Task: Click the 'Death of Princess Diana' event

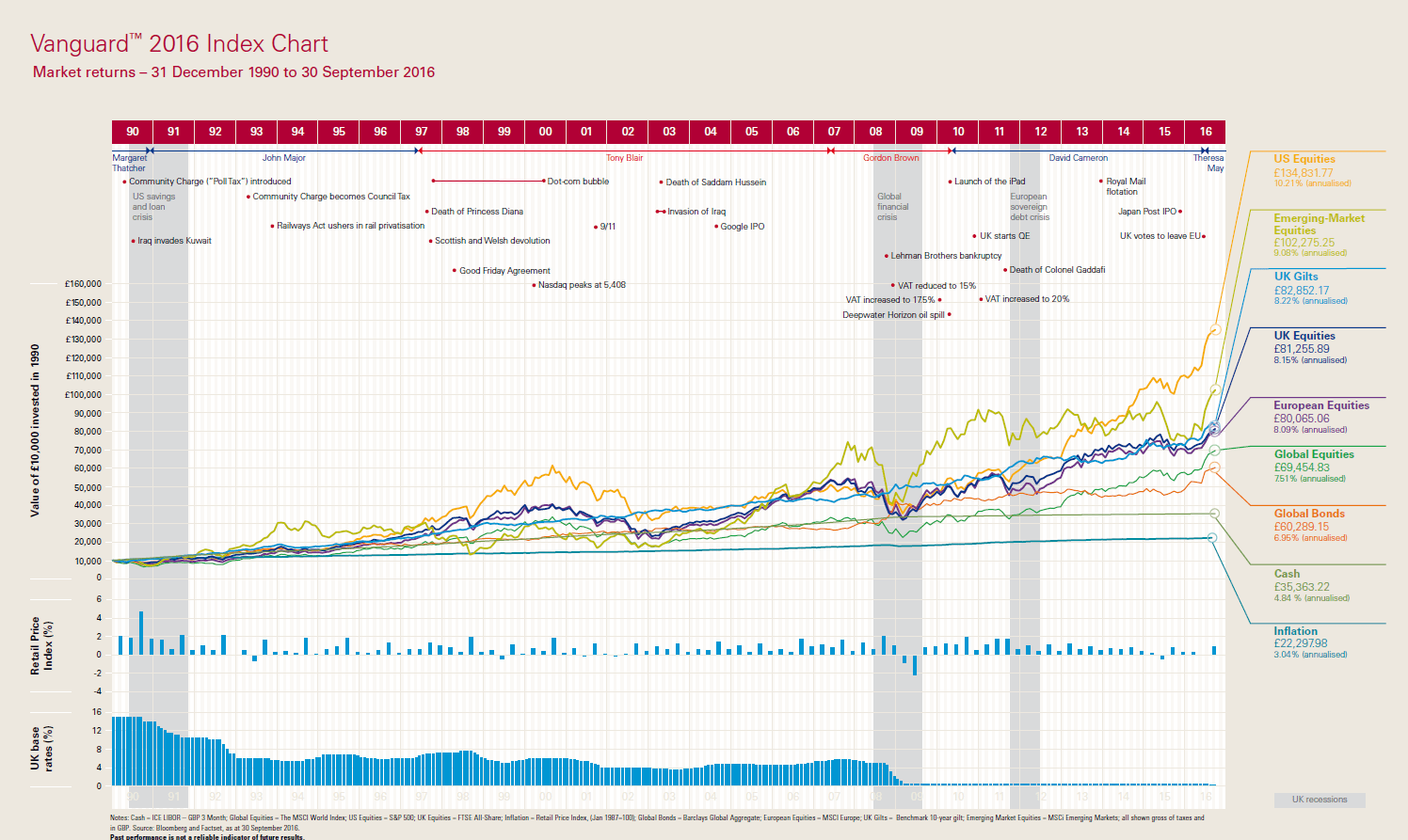Action: [x=476, y=212]
